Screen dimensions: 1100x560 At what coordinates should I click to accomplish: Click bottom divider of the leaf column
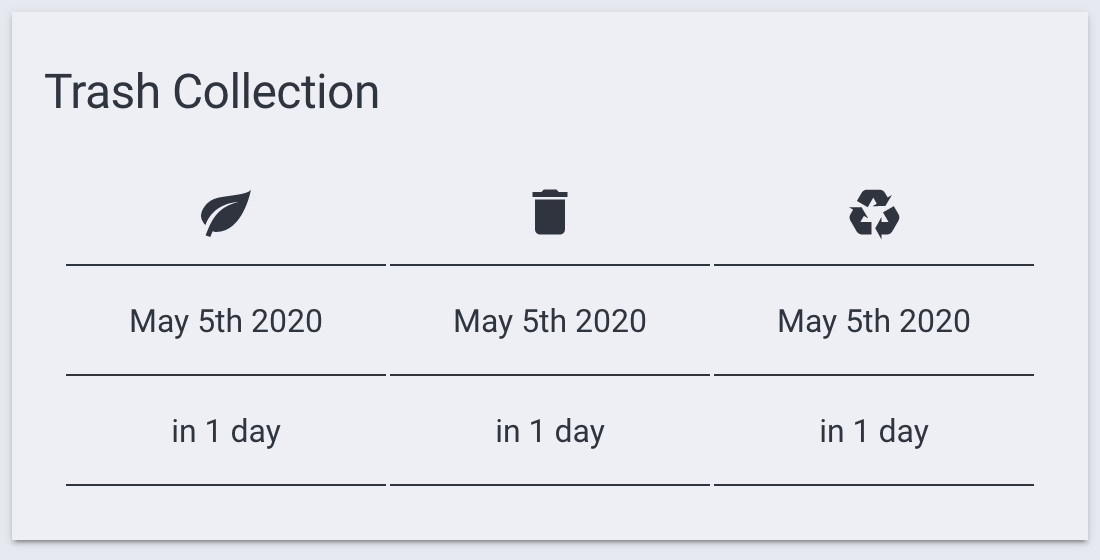[x=226, y=485]
